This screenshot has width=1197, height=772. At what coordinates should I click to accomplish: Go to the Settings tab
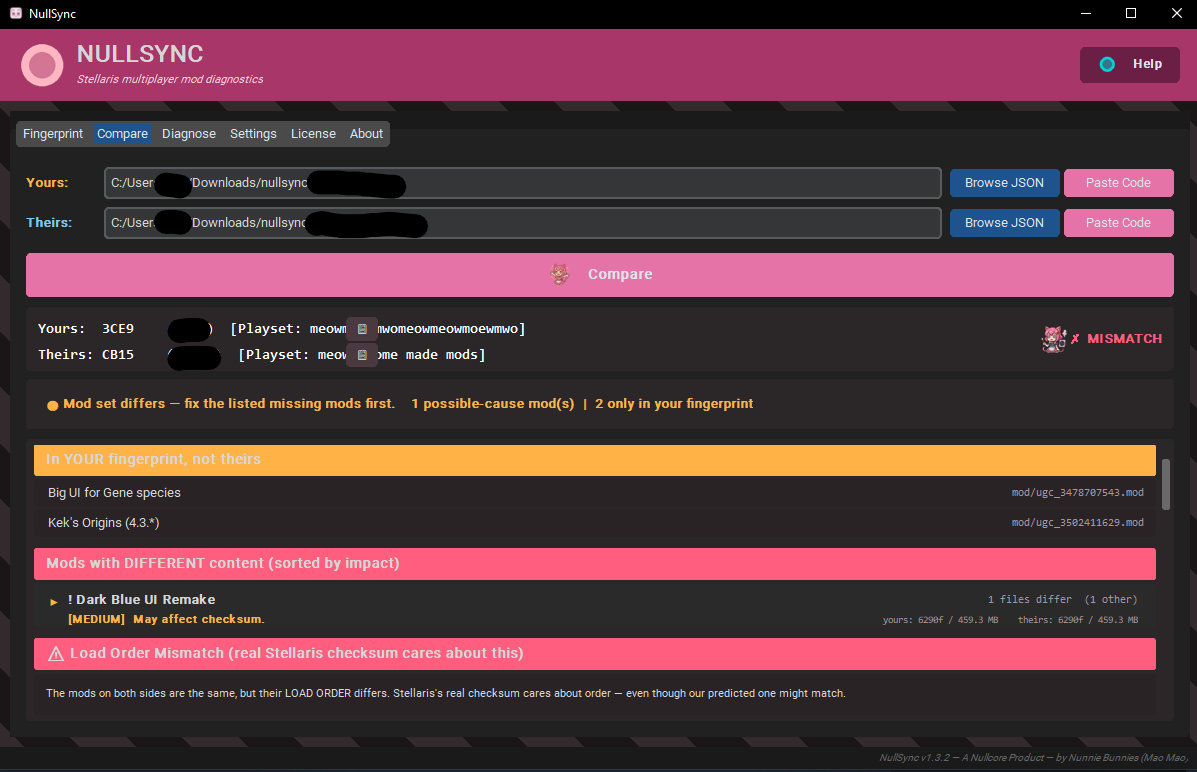tap(253, 134)
